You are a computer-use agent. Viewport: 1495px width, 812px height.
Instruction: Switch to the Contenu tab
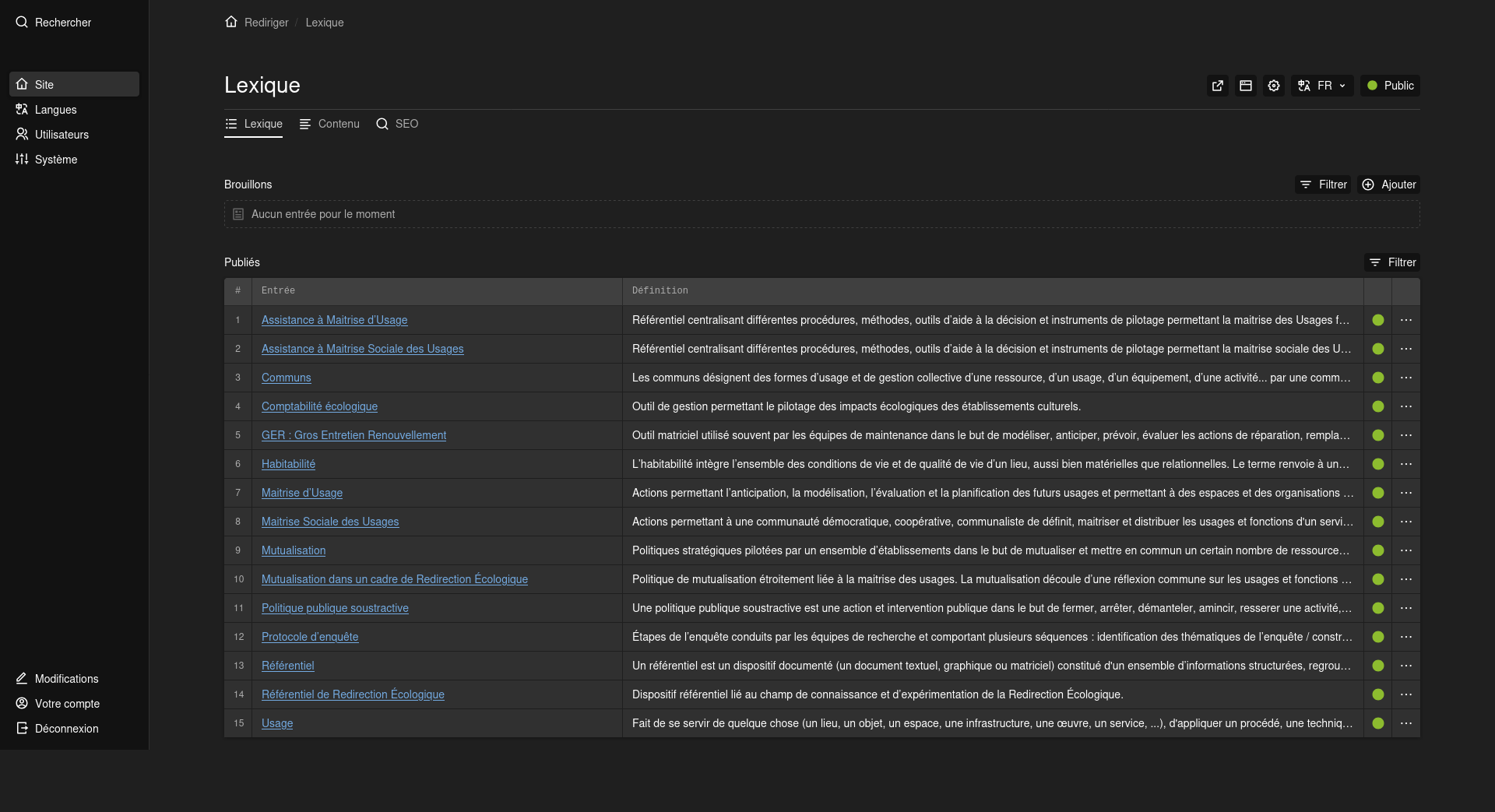tap(329, 124)
